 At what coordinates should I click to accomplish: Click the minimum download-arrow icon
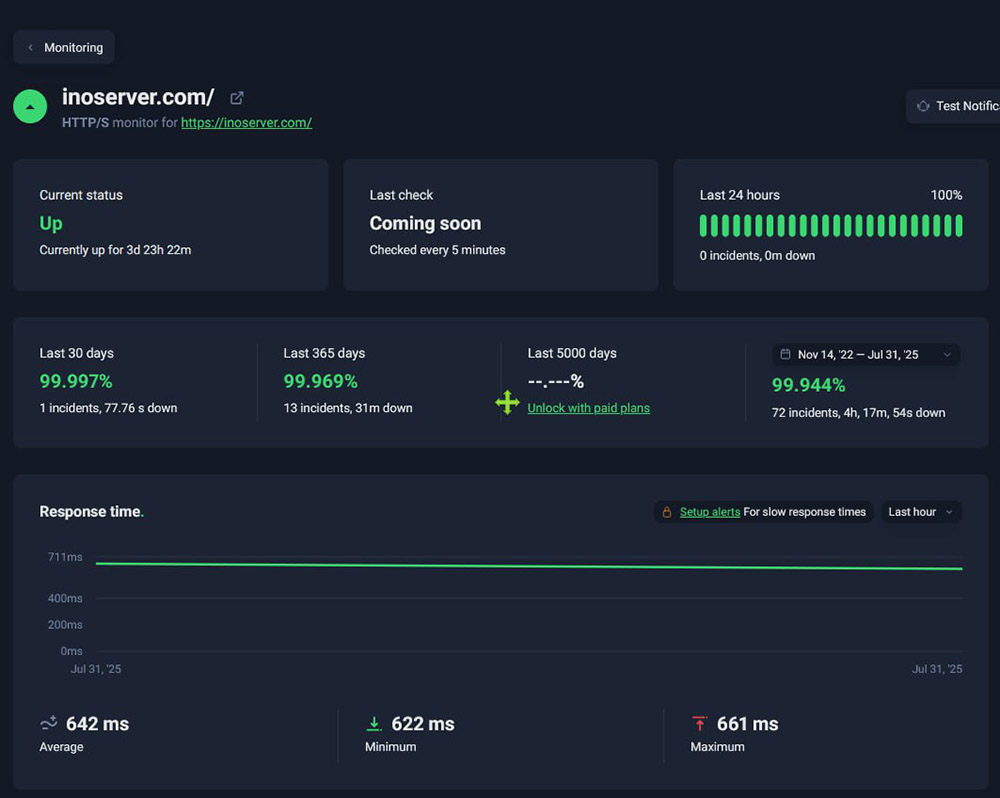pyautogui.click(x=374, y=723)
